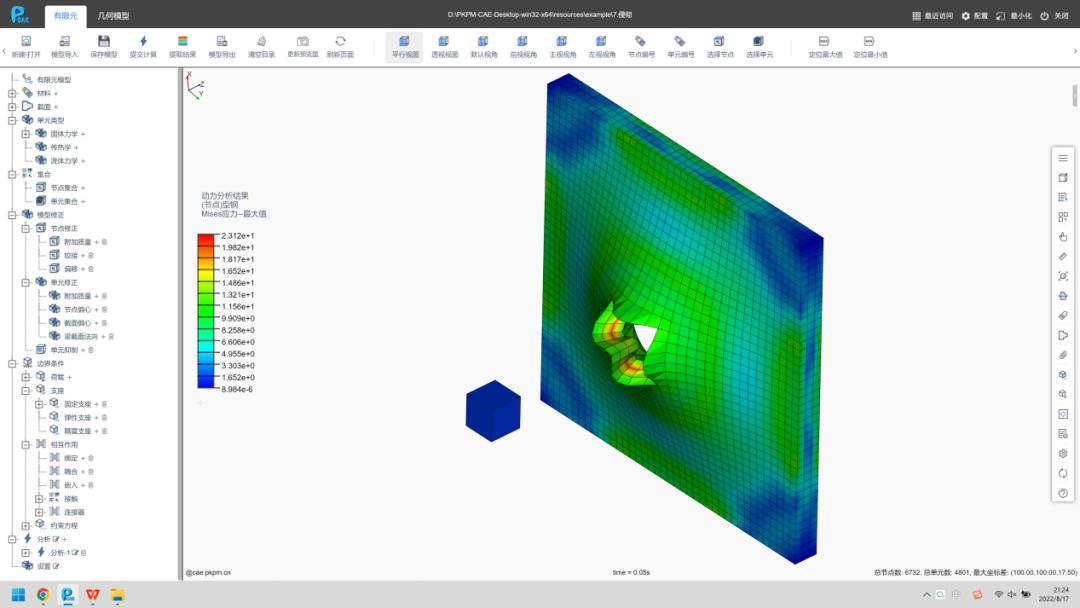Select the 有限元 tab
The image size is (1080, 608).
(65, 16)
